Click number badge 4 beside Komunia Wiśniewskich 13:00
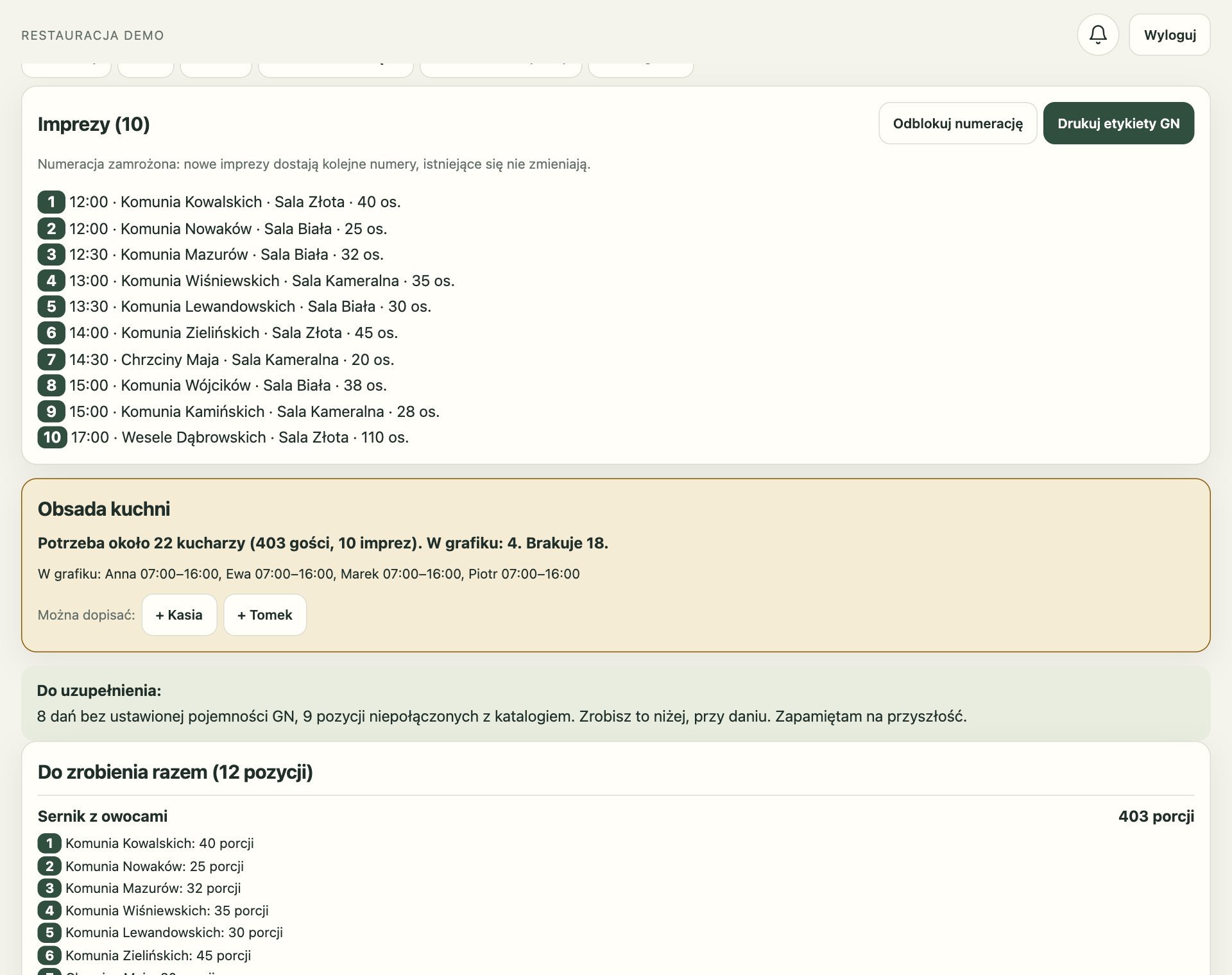1232x975 pixels. tap(51, 280)
